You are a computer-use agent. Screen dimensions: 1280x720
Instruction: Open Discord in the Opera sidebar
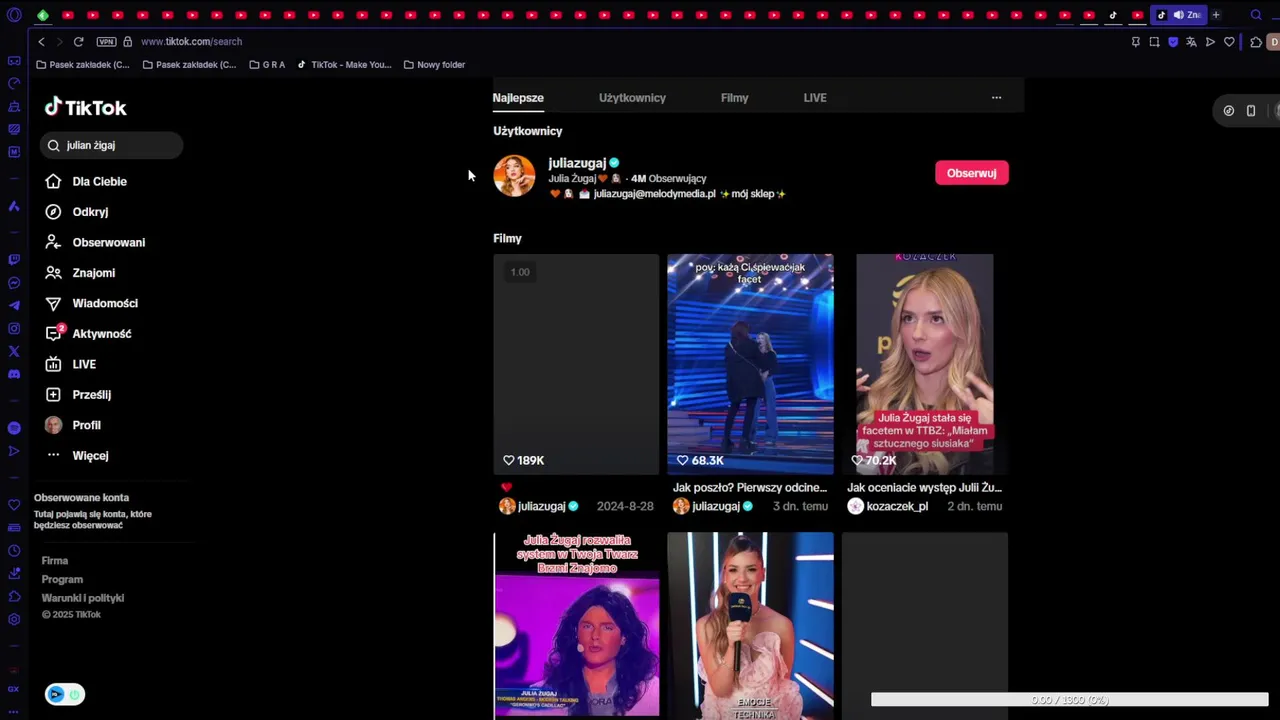(x=14, y=374)
